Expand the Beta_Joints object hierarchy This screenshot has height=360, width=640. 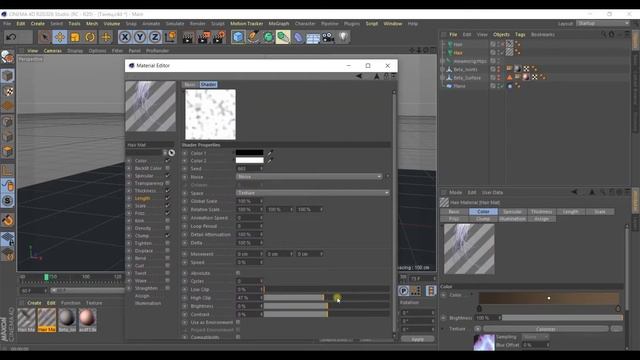pyautogui.click(x=442, y=69)
